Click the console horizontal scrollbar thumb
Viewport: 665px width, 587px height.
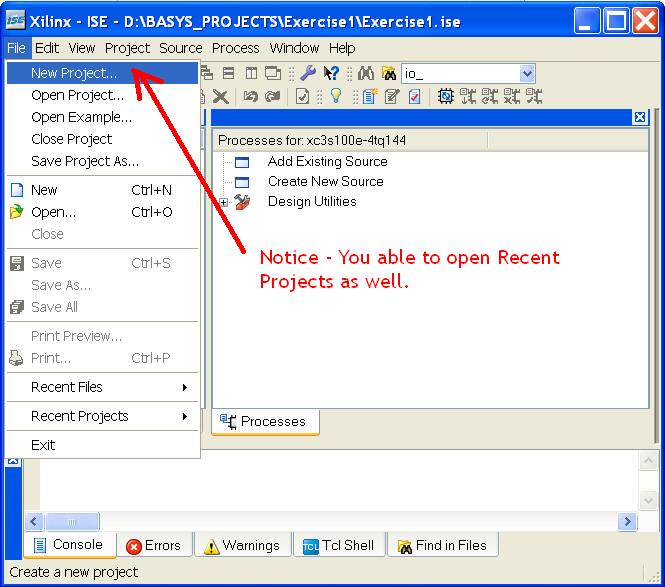tap(72, 522)
